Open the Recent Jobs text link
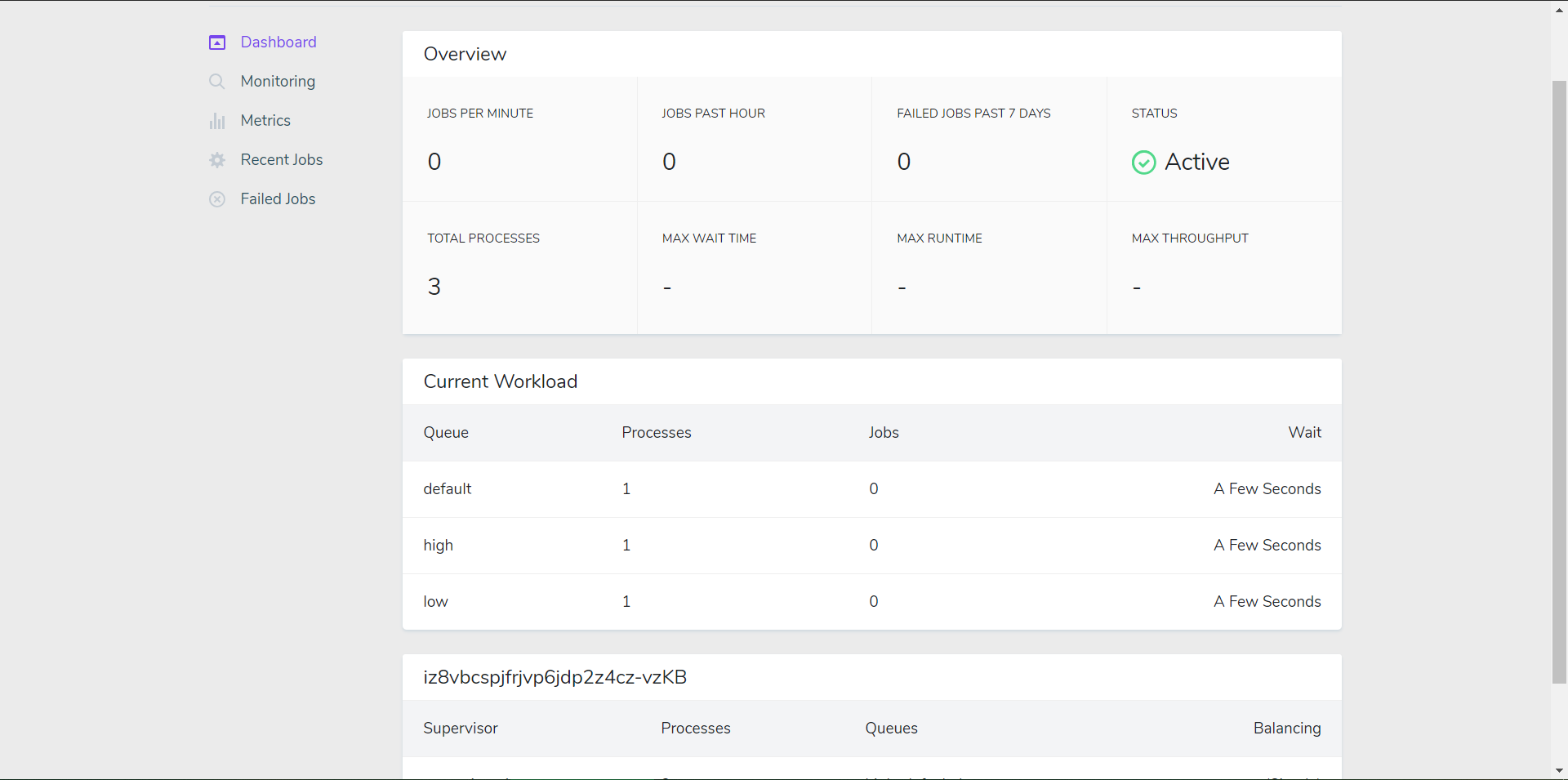The image size is (1568, 780). [x=282, y=160]
